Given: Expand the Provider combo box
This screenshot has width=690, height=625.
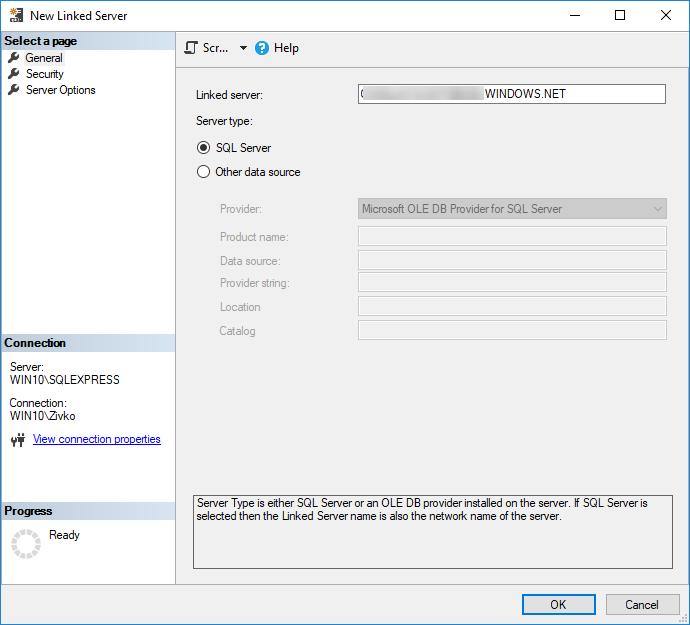Looking at the screenshot, I should [657, 209].
